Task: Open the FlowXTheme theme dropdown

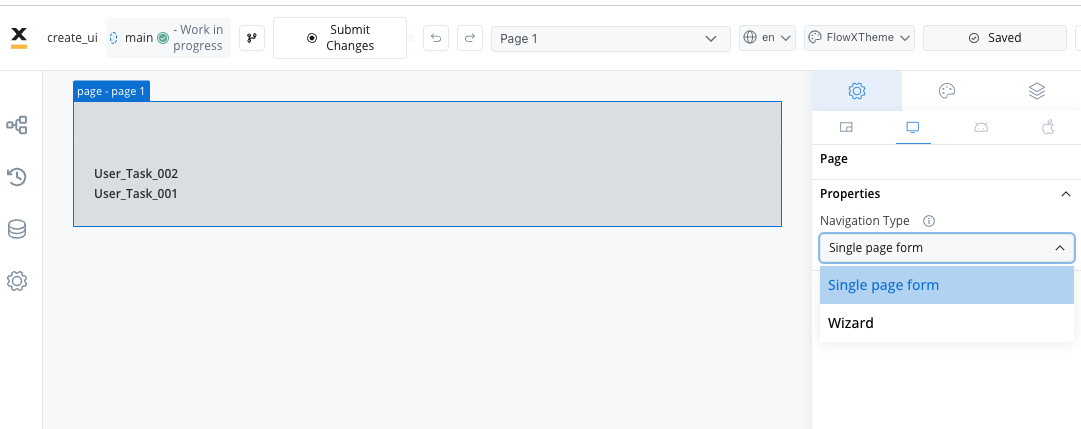Action: (859, 38)
